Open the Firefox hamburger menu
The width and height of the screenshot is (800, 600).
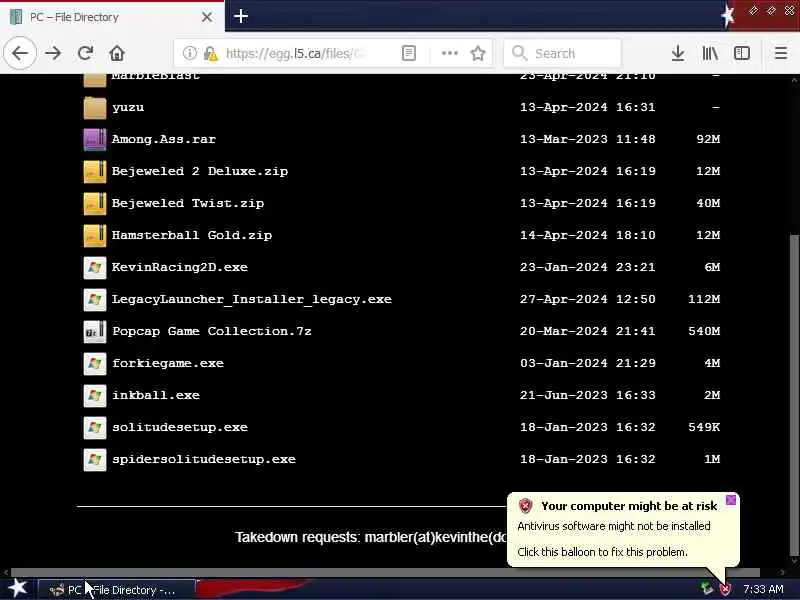click(x=781, y=53)
